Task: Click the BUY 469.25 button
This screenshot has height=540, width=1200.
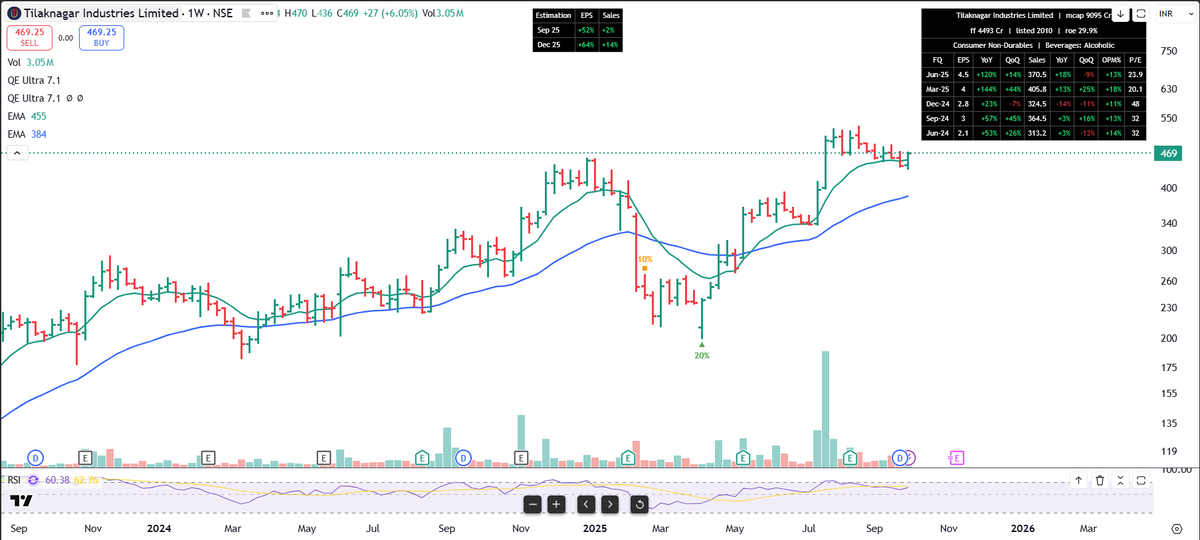Action: pyautogui.click(x=101, y=38)
